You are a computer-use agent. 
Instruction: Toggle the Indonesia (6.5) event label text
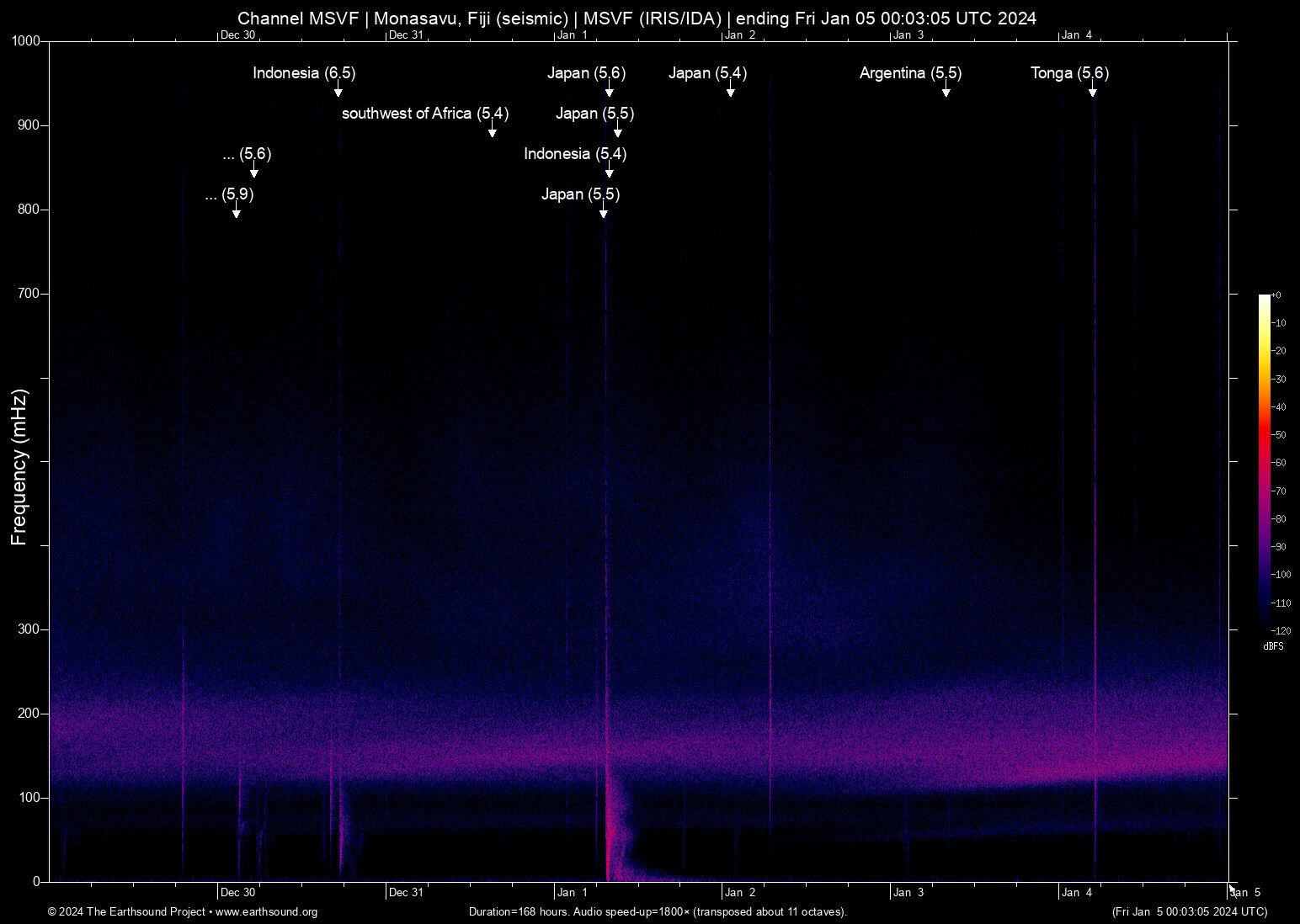pos(302,74)
